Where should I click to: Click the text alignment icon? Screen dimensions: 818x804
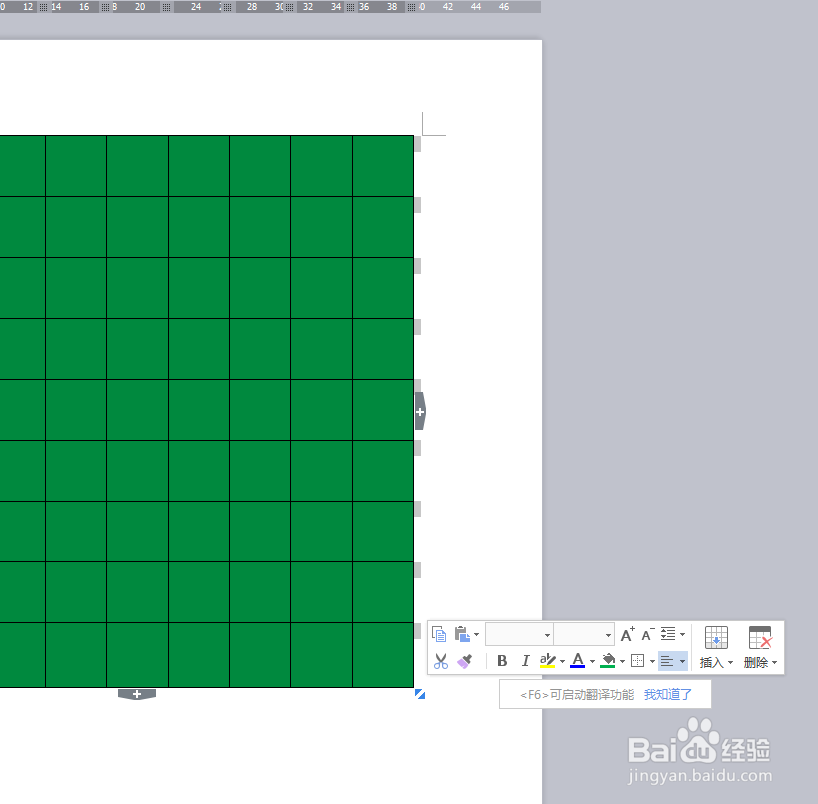667,662
